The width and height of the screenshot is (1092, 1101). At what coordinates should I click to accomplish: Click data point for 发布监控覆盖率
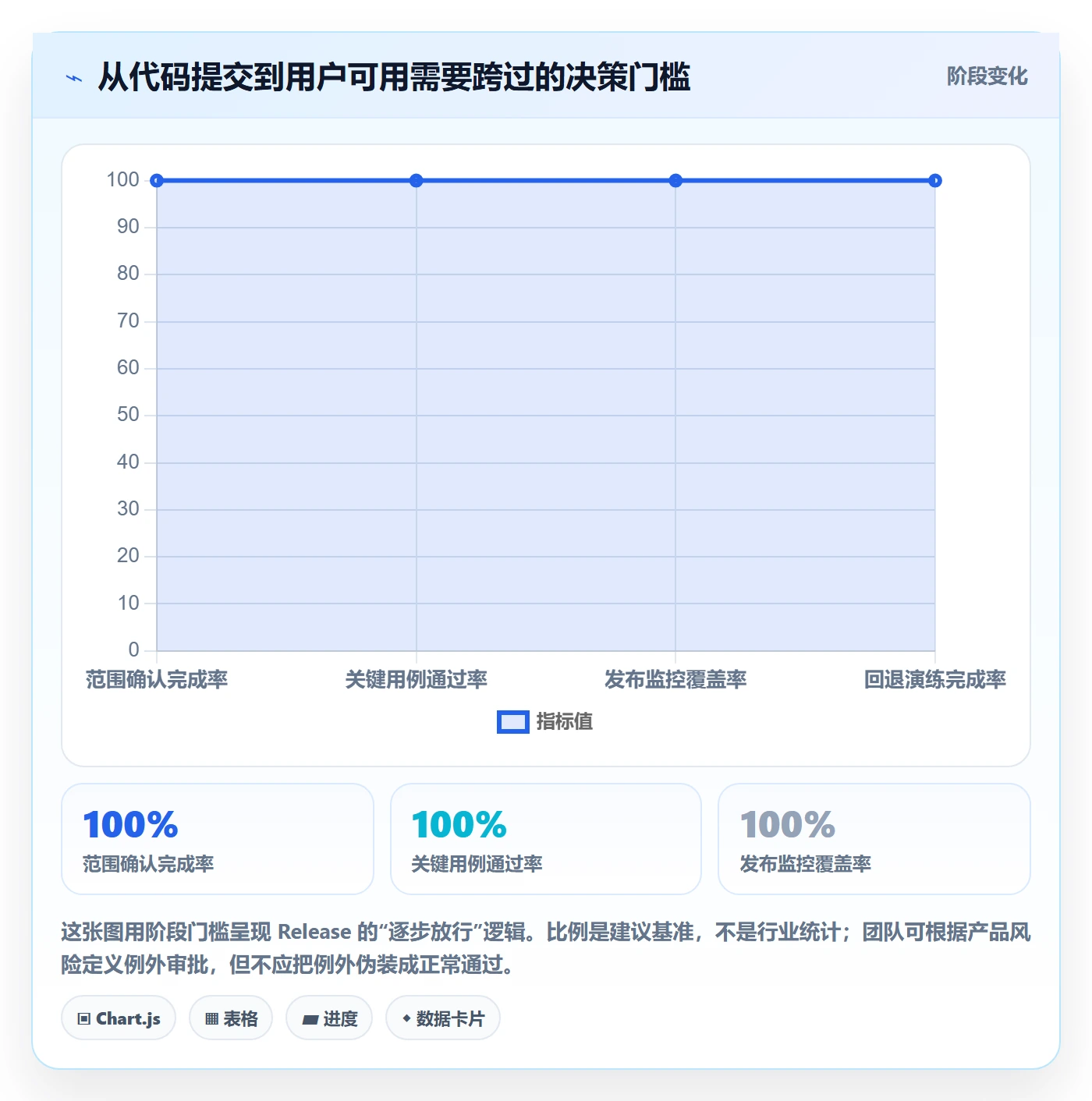tap(675, 181)
